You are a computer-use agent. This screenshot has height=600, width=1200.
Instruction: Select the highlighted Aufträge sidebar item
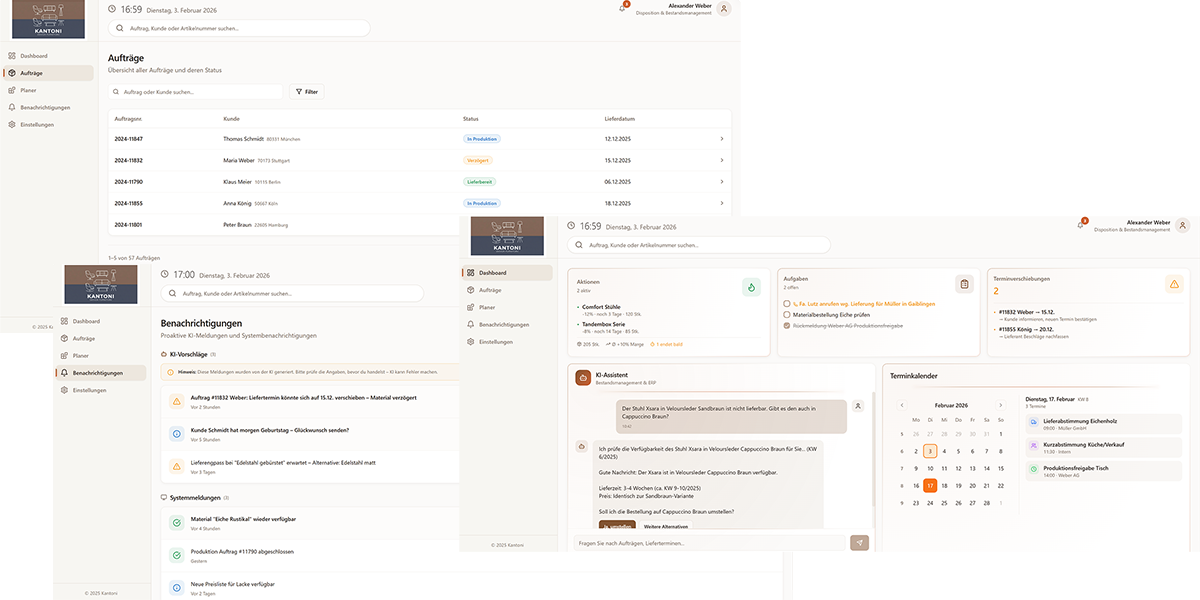[50, 73]
